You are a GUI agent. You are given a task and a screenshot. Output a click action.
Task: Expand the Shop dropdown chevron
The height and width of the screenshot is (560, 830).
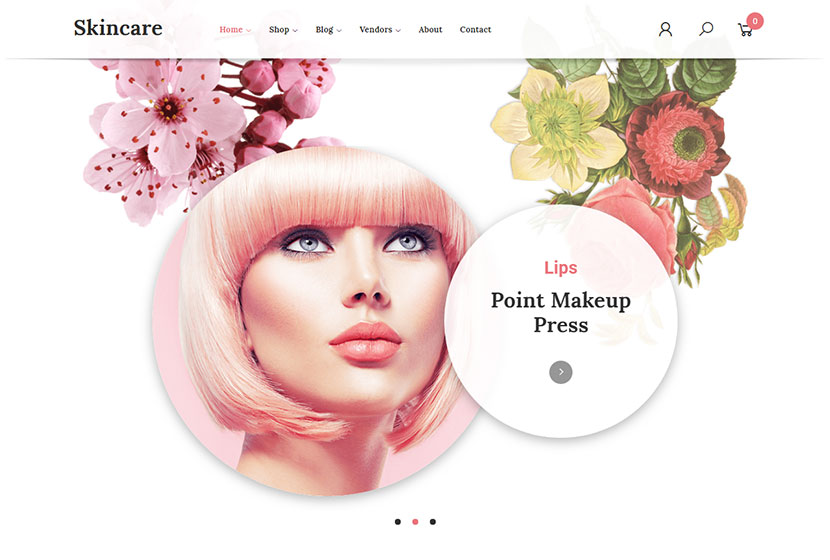click(295, 31)
